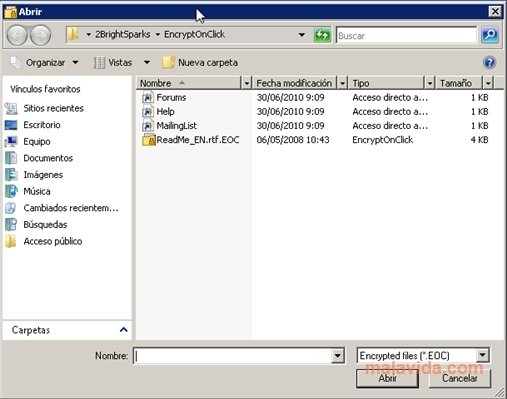Click EncryptOnClick in the address path
This screenshot has height=399, width=507.
pos(195,34)
